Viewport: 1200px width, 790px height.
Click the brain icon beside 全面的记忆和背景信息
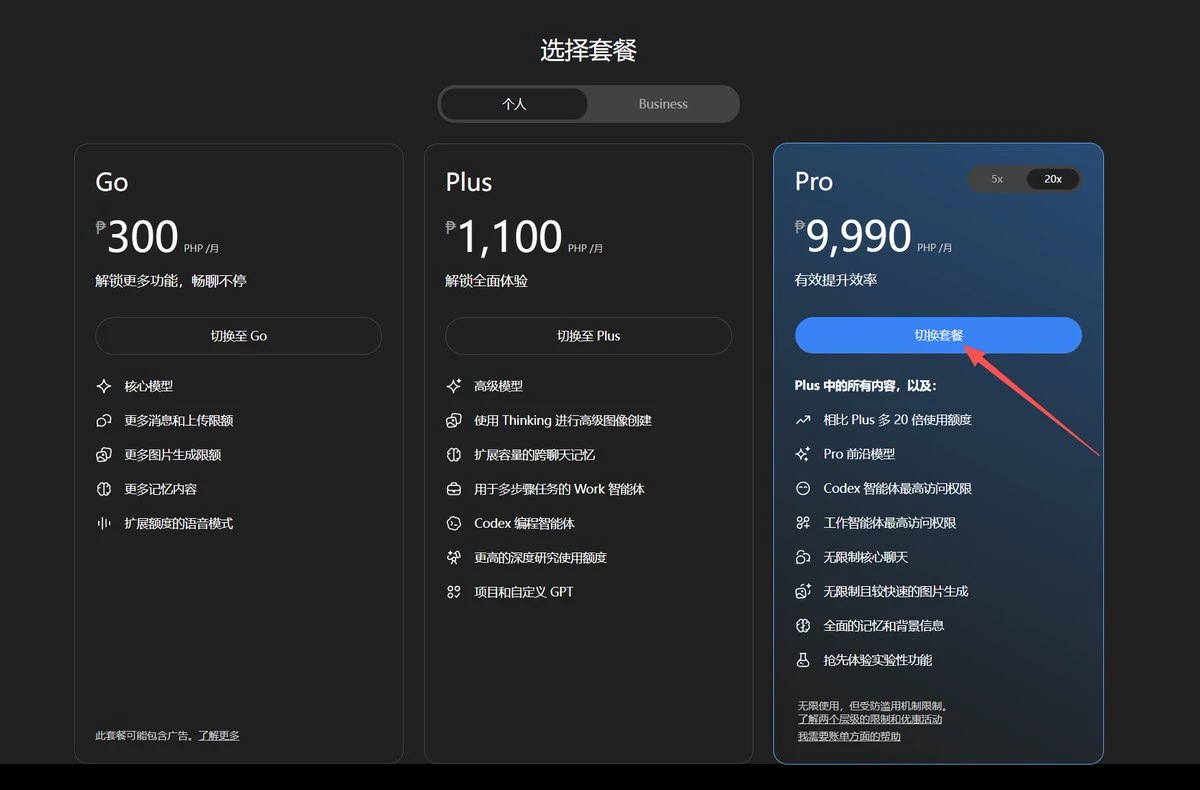click(802, 625)
